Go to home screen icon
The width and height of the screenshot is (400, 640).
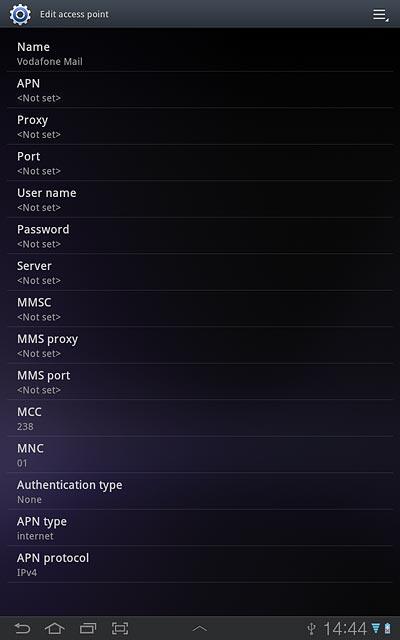click(55, 628)
